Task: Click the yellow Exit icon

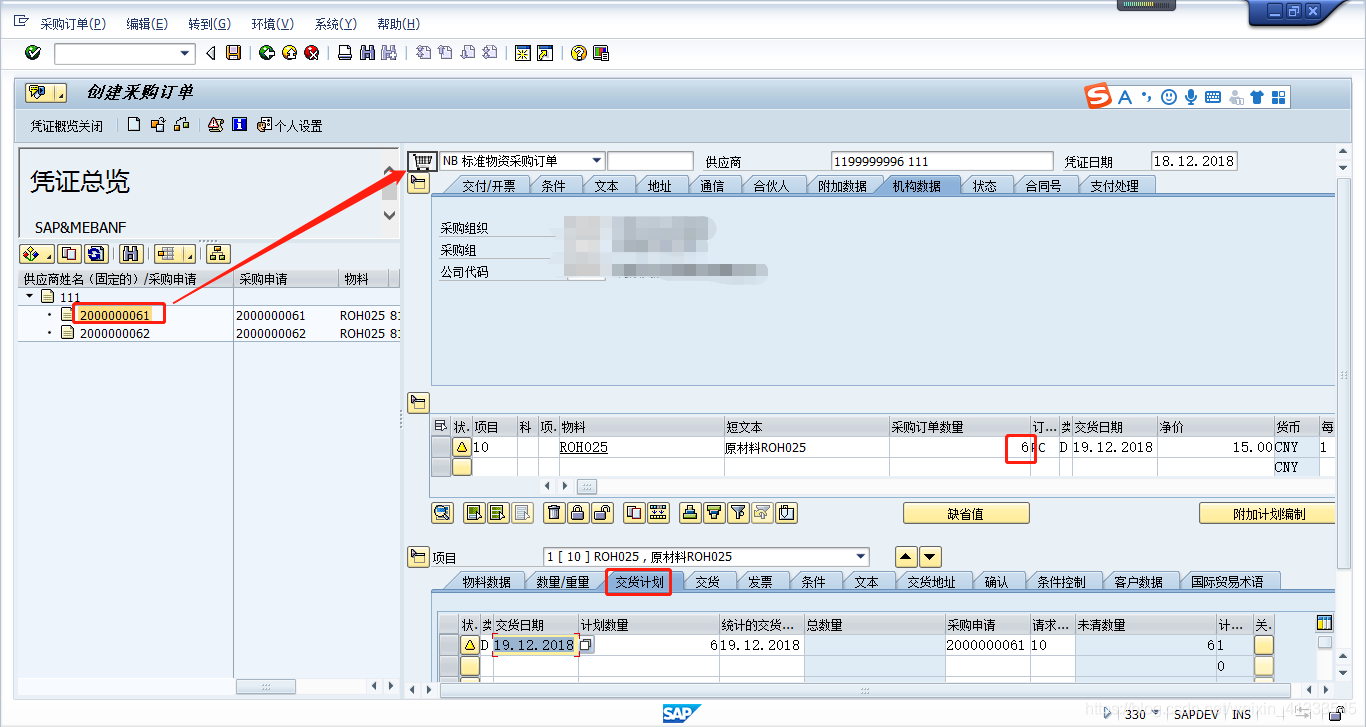Action: 289,53
